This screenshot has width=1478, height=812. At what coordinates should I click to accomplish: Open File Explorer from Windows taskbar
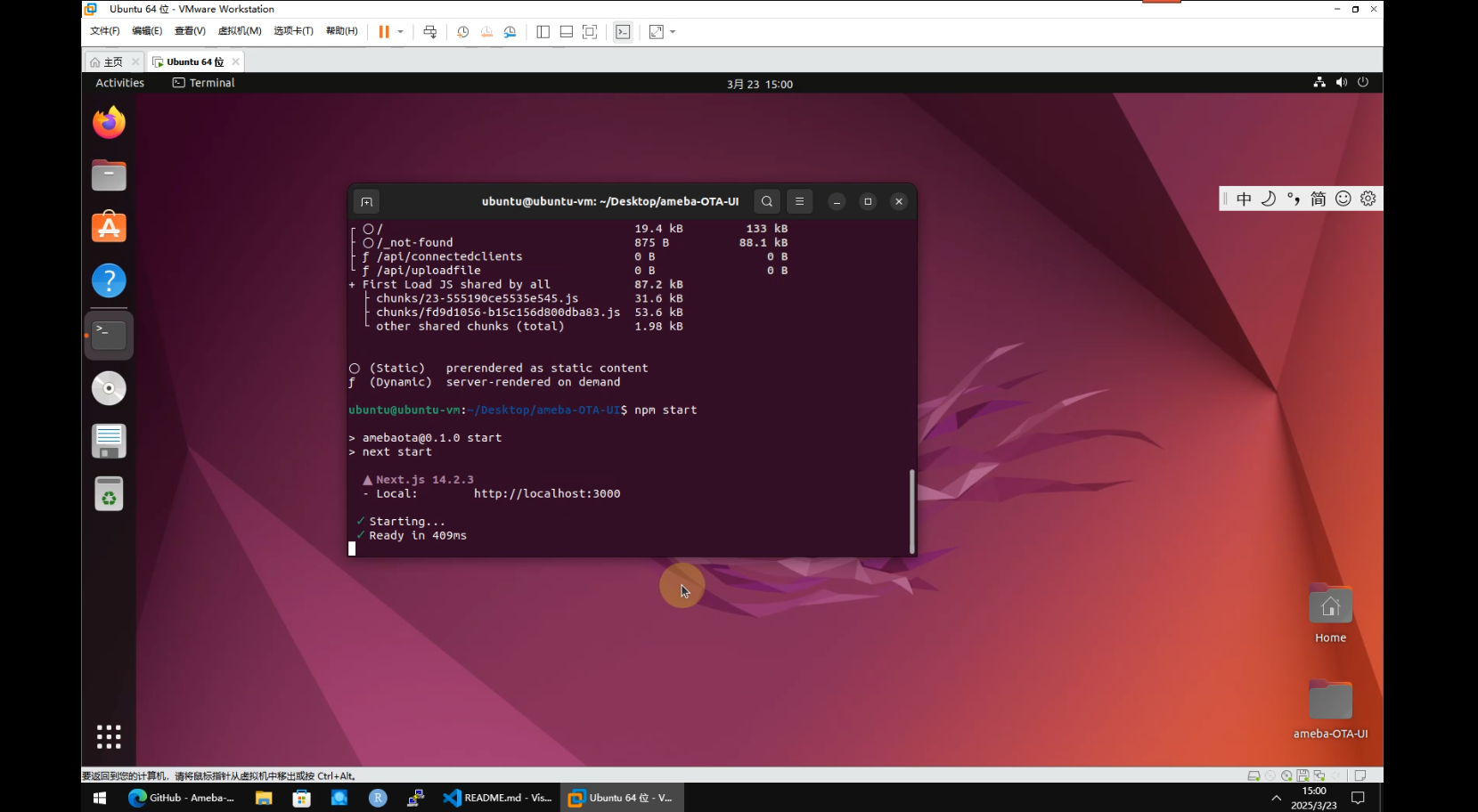point(264,798)
